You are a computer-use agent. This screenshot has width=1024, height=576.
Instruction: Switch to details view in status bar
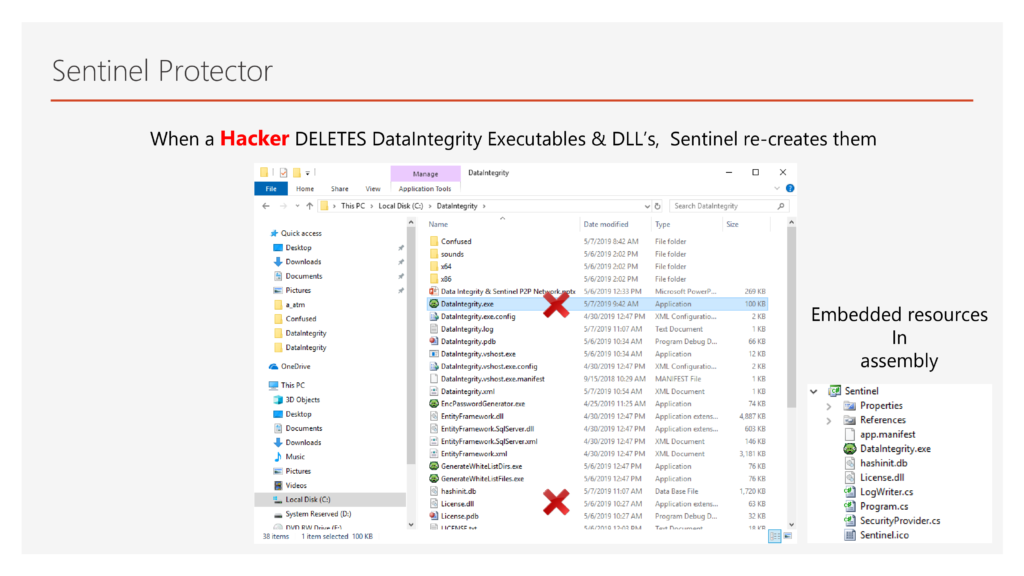pyautogui.click(x=773, y=536)
